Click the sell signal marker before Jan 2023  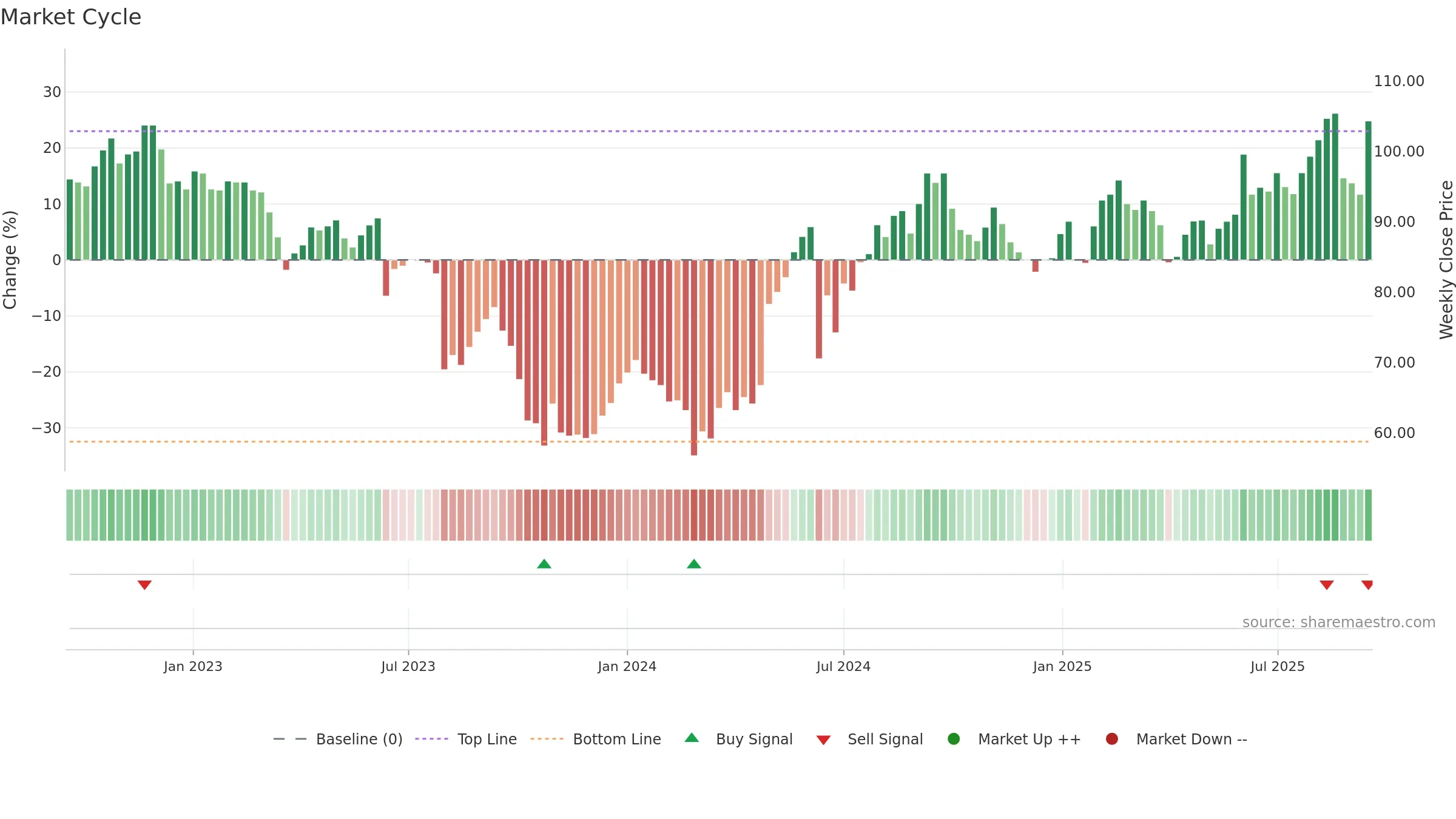click(x=144, y=585)
